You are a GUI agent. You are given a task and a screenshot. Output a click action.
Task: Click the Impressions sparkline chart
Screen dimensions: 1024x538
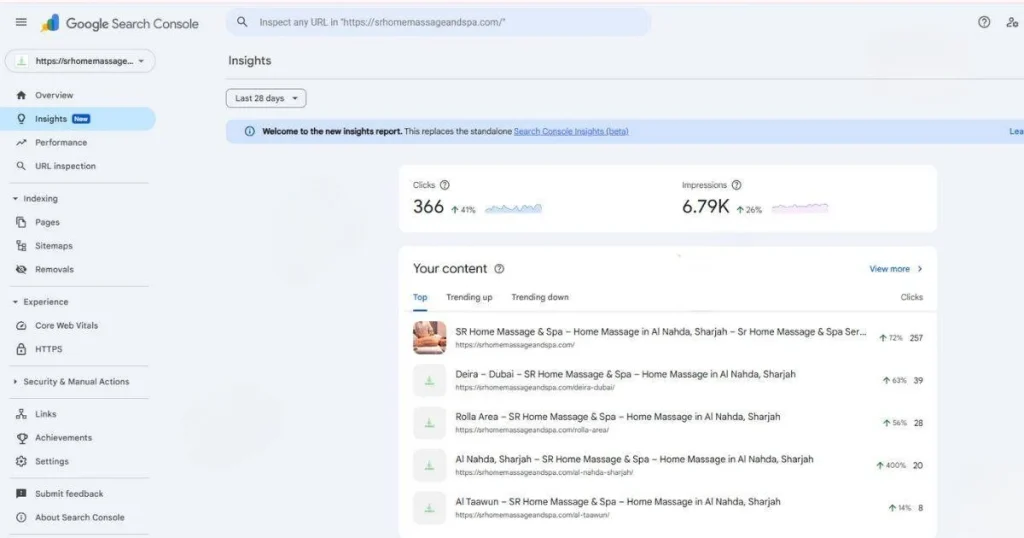click(x=800, y=208)
